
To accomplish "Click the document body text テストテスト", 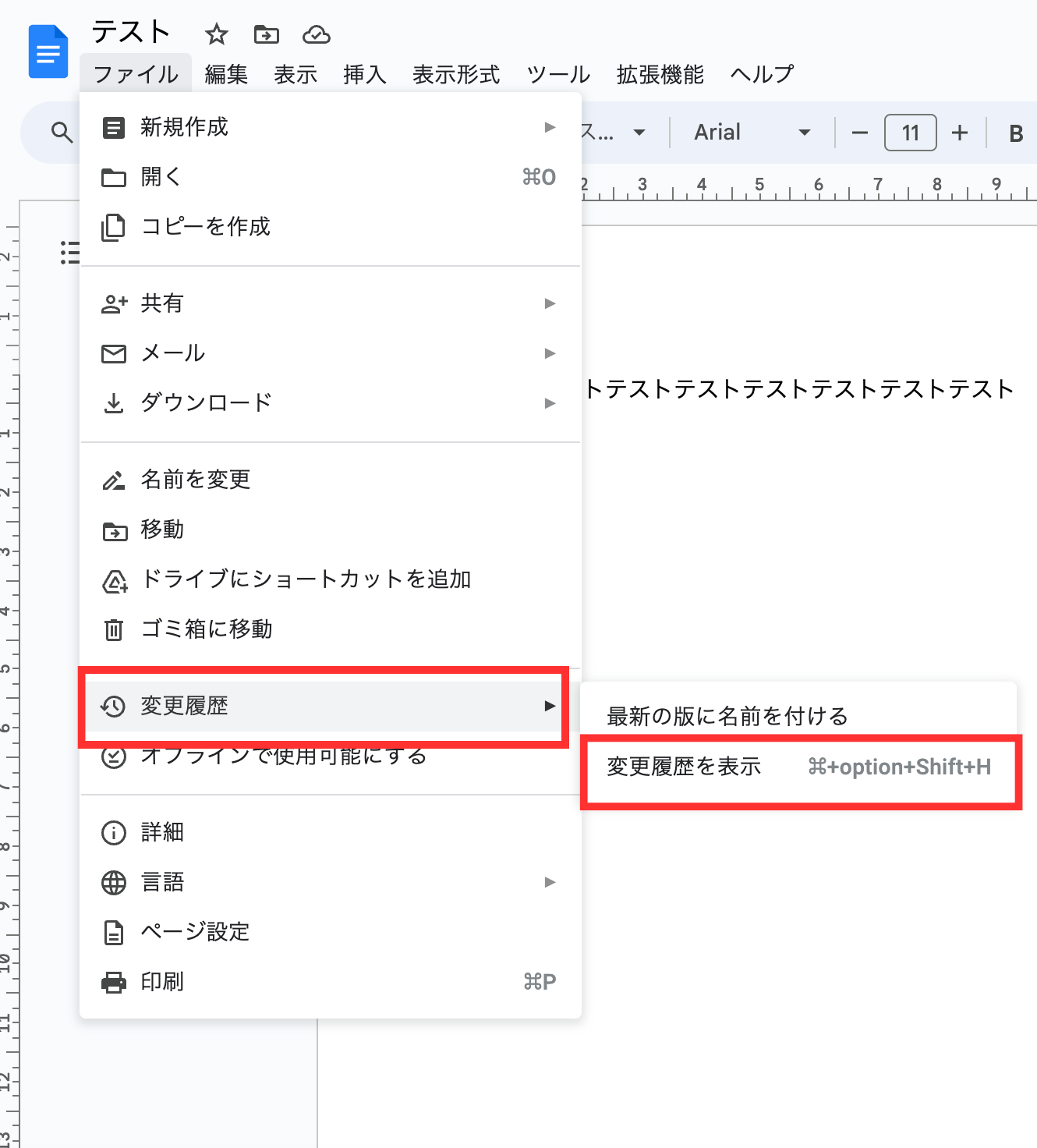I will click(x=798, y=389).
